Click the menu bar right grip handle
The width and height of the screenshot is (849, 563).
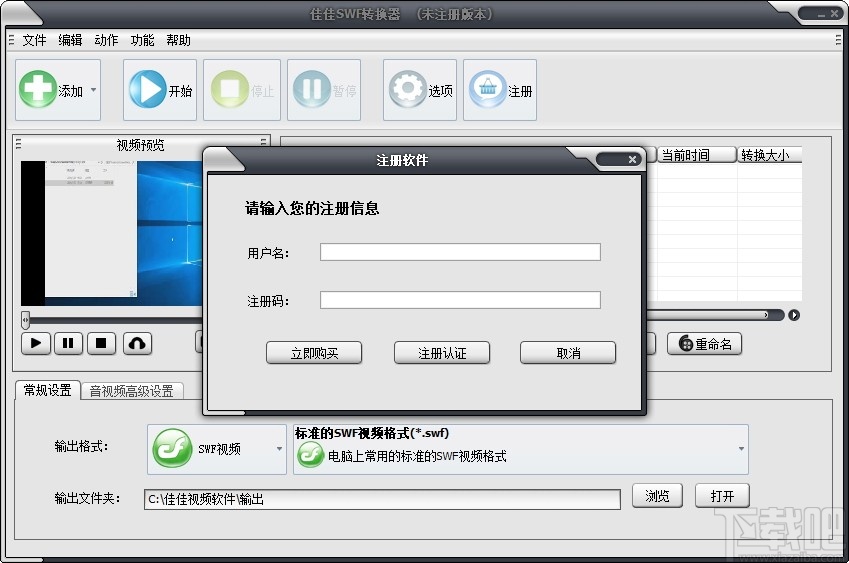(838, 40)
